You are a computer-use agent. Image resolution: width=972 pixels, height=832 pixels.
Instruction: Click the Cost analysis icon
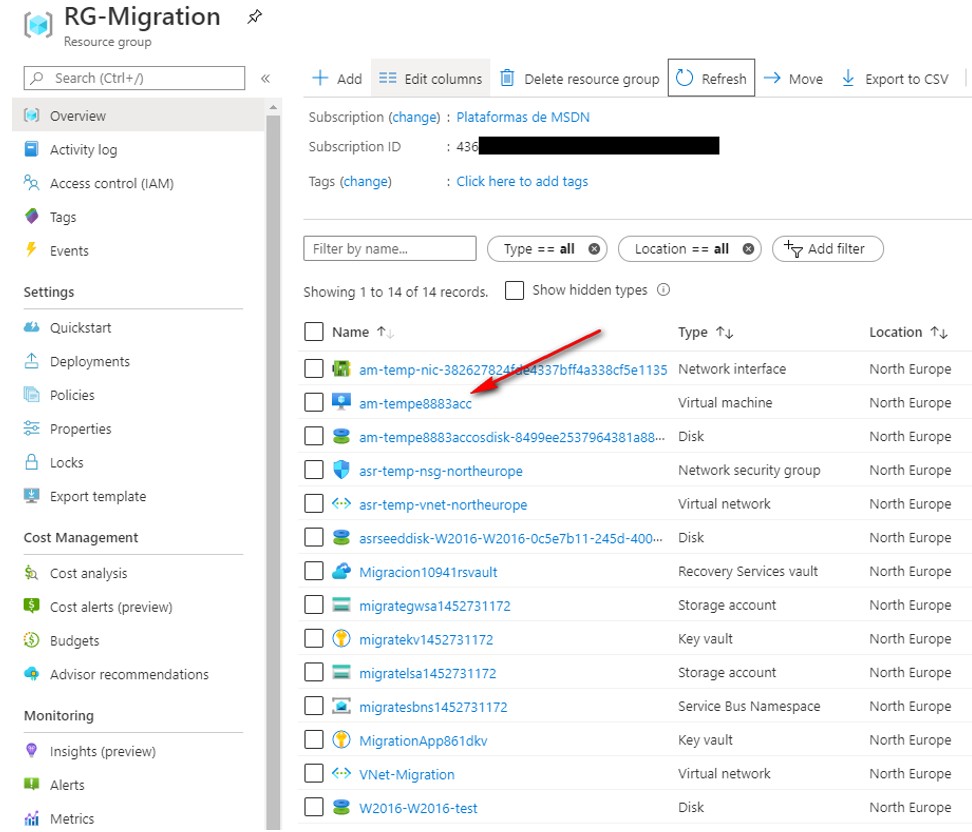point(32,572)
